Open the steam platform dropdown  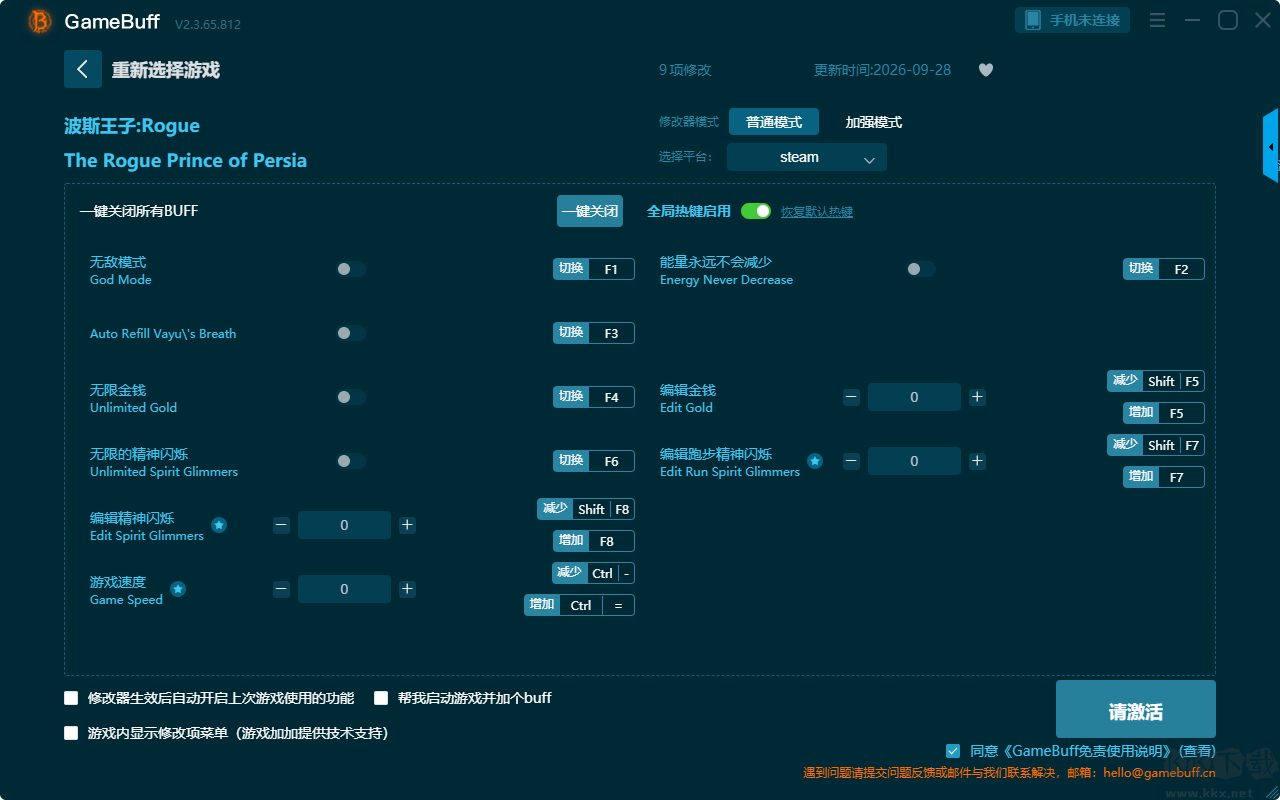[x=807, y=157]
